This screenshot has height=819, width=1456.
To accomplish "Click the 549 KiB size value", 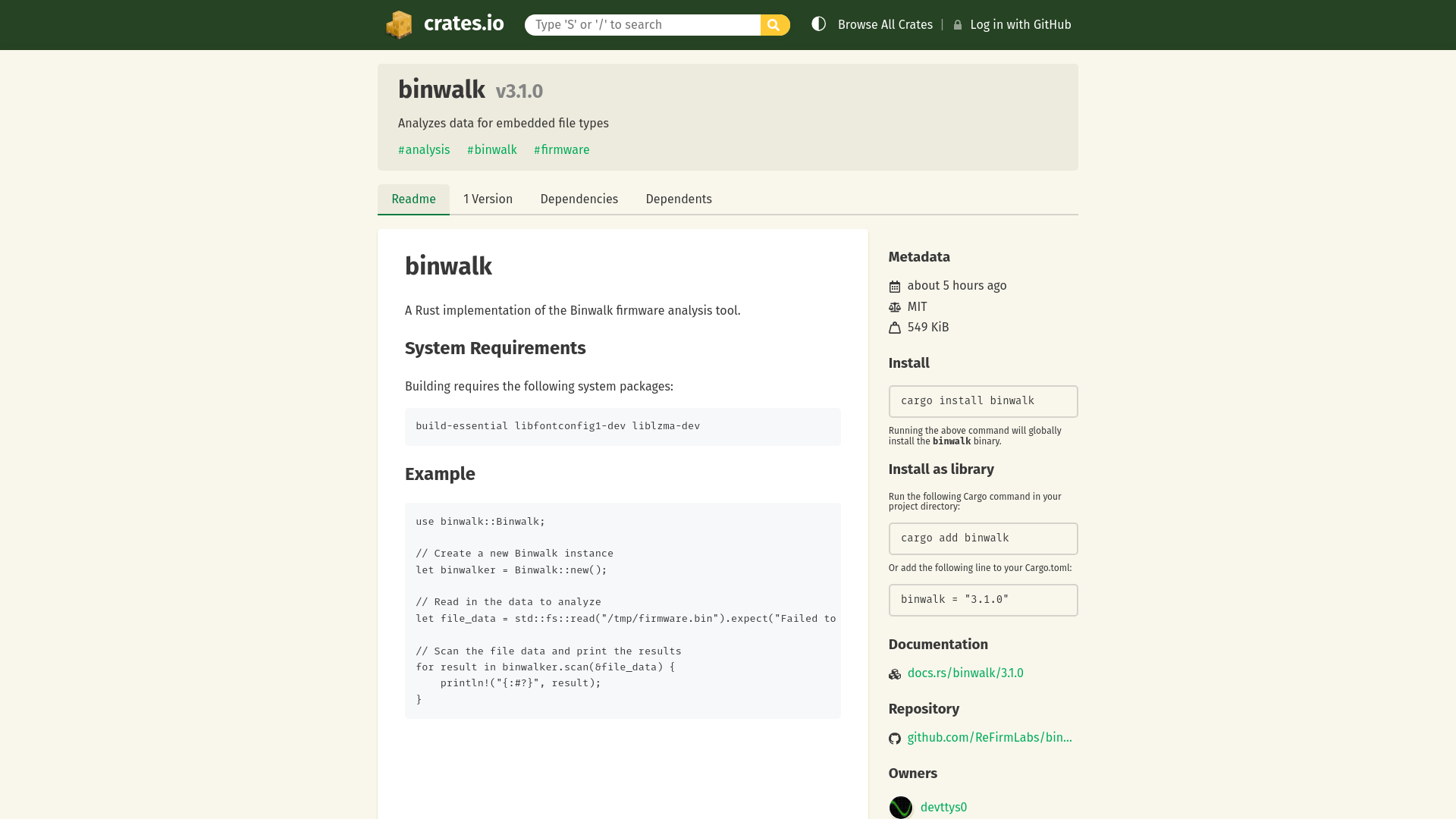I will click(928, 328).
